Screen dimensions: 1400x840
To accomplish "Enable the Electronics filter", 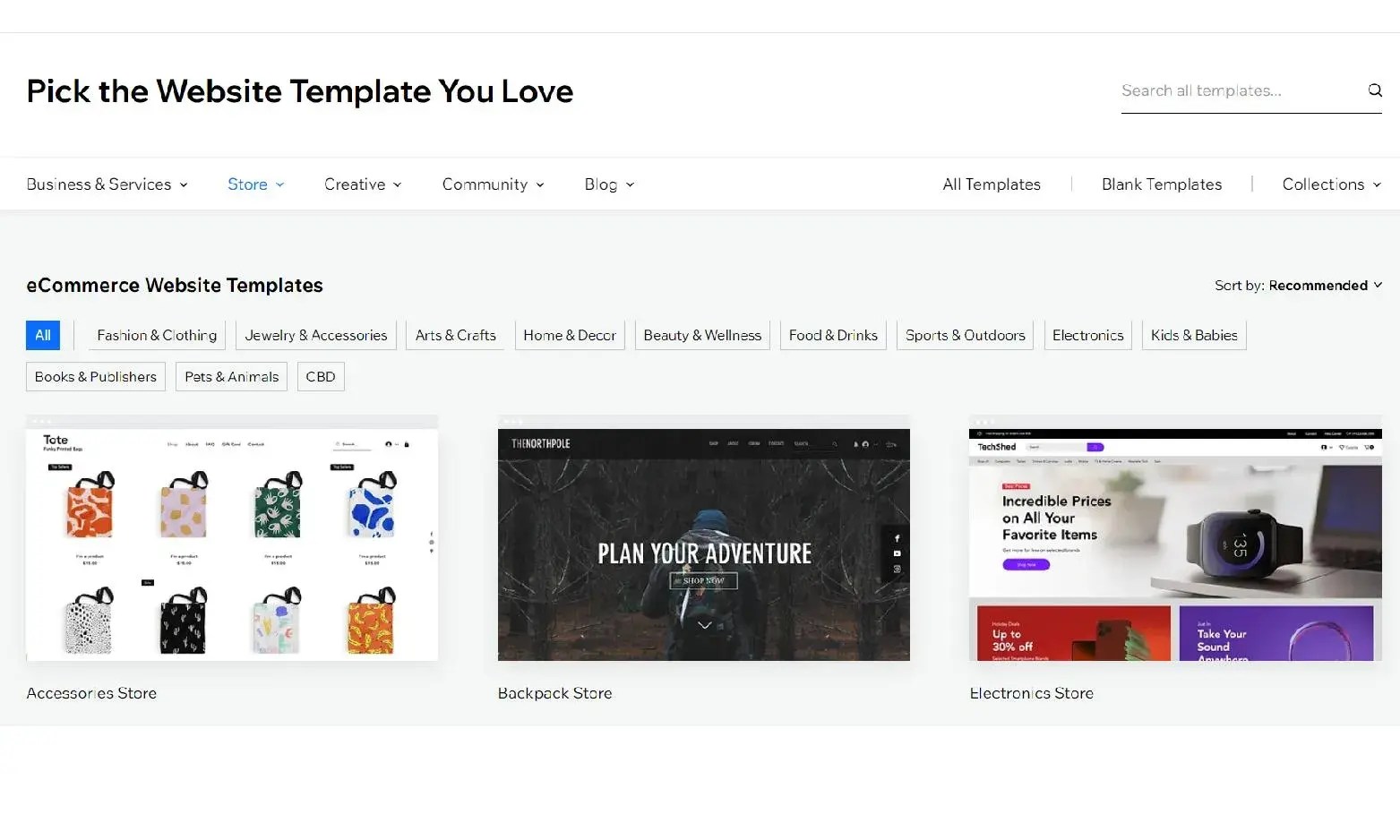I will tap(1087, 335).
